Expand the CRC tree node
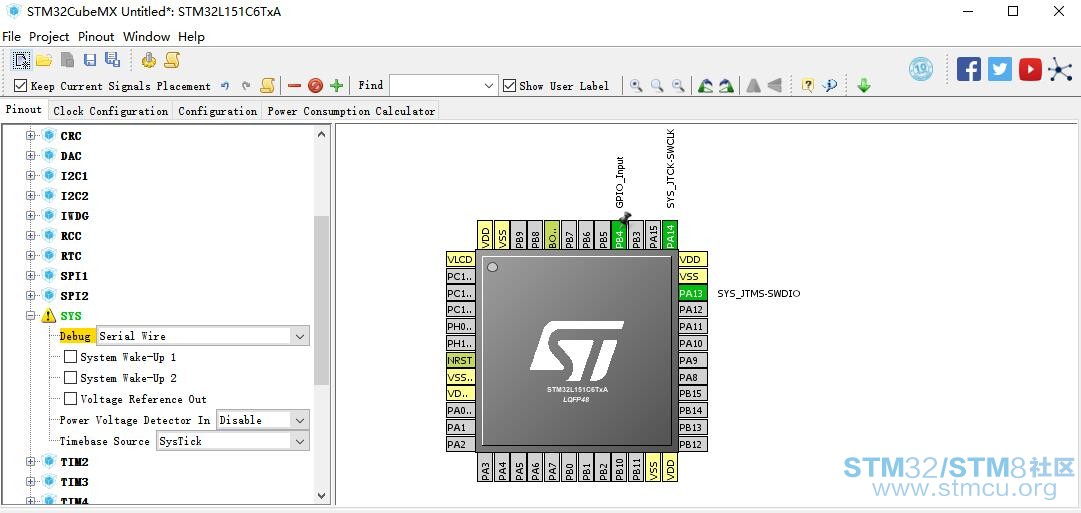This screenshot has height=513, width=1081. click(30, 136)
